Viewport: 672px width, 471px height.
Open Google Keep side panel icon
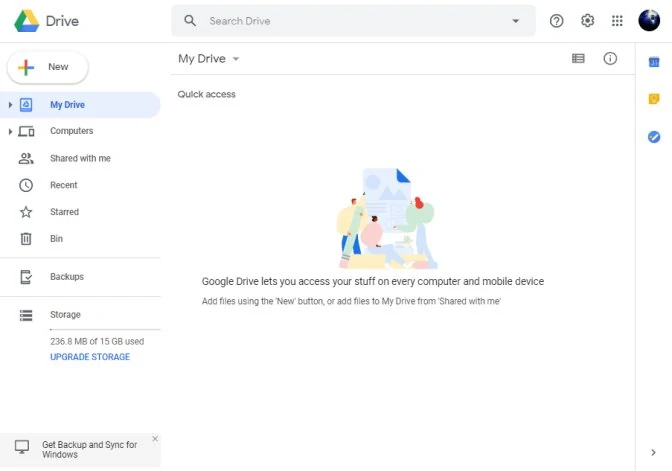[x=654, y=99]
